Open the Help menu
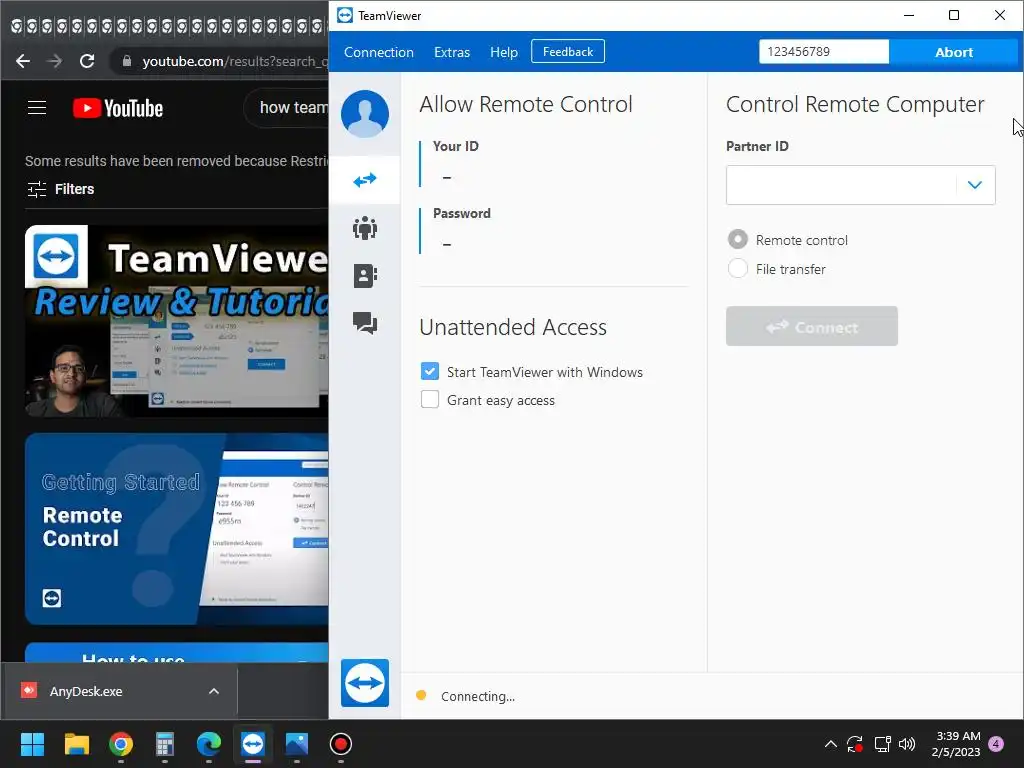This screenshot has height=768, width=1024. point(504,52)
